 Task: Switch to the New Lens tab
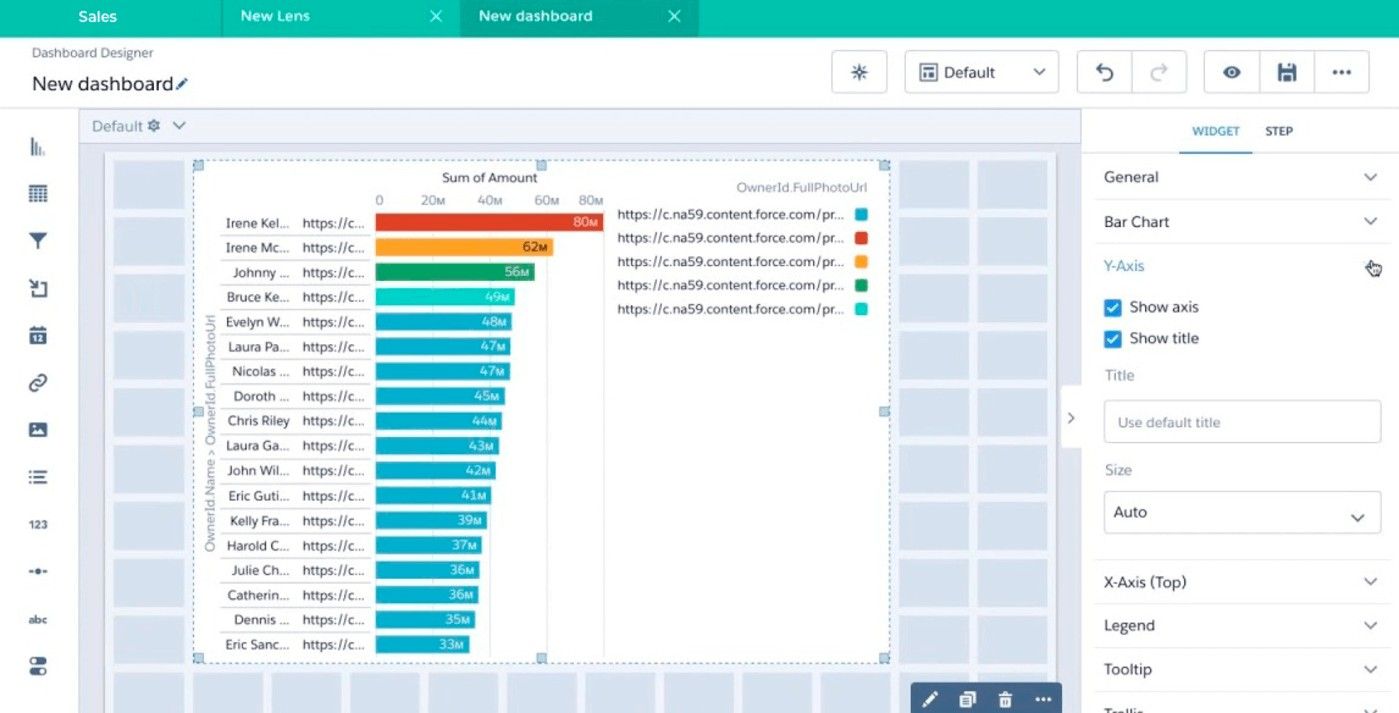pos(275,16)
